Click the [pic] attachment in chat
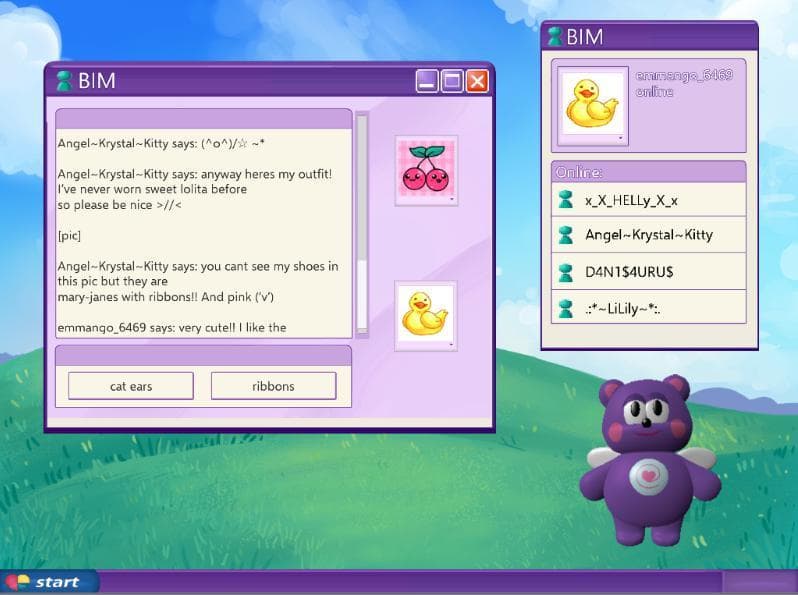This screenshot has width=798, height=595. coord(69,236)
